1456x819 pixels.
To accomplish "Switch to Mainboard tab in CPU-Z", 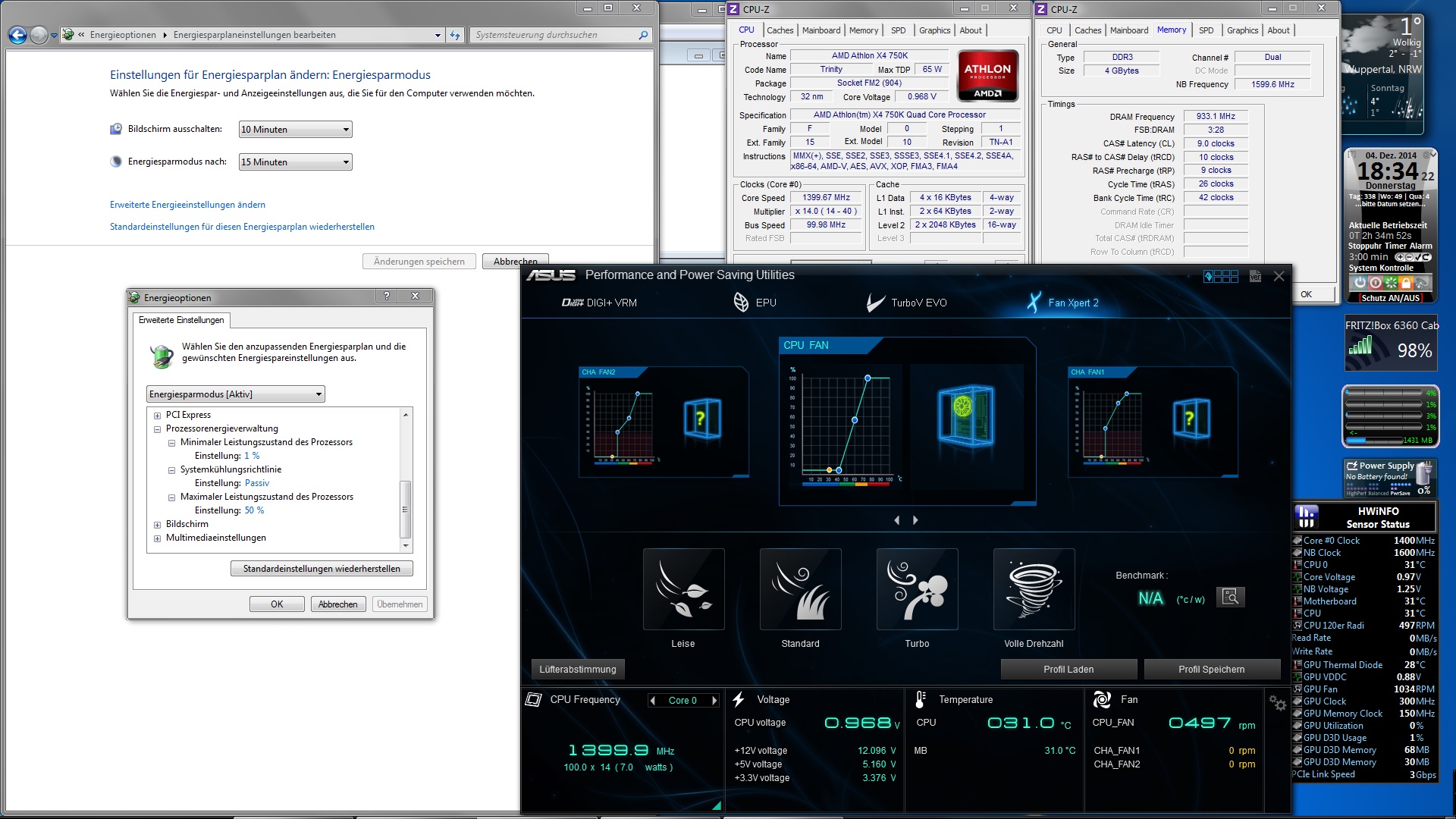I will click(x=821, y=30).
